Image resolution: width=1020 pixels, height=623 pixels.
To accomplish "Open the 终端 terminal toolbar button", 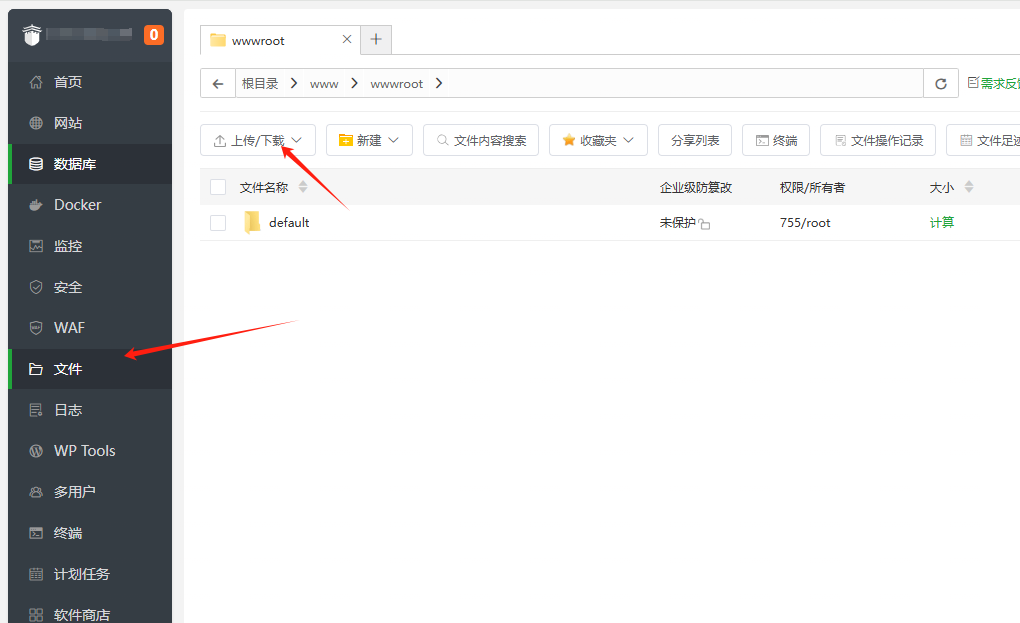I will pos(775,140).
